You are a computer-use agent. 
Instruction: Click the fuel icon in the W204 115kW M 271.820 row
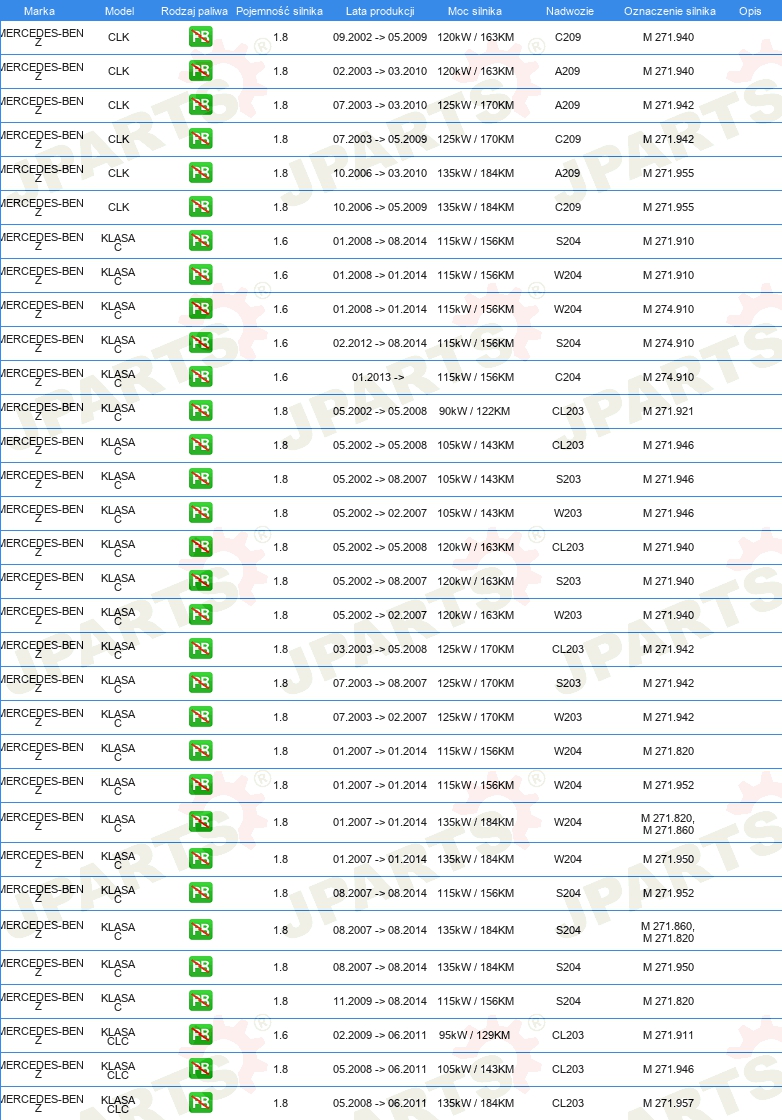click(201, 751)
